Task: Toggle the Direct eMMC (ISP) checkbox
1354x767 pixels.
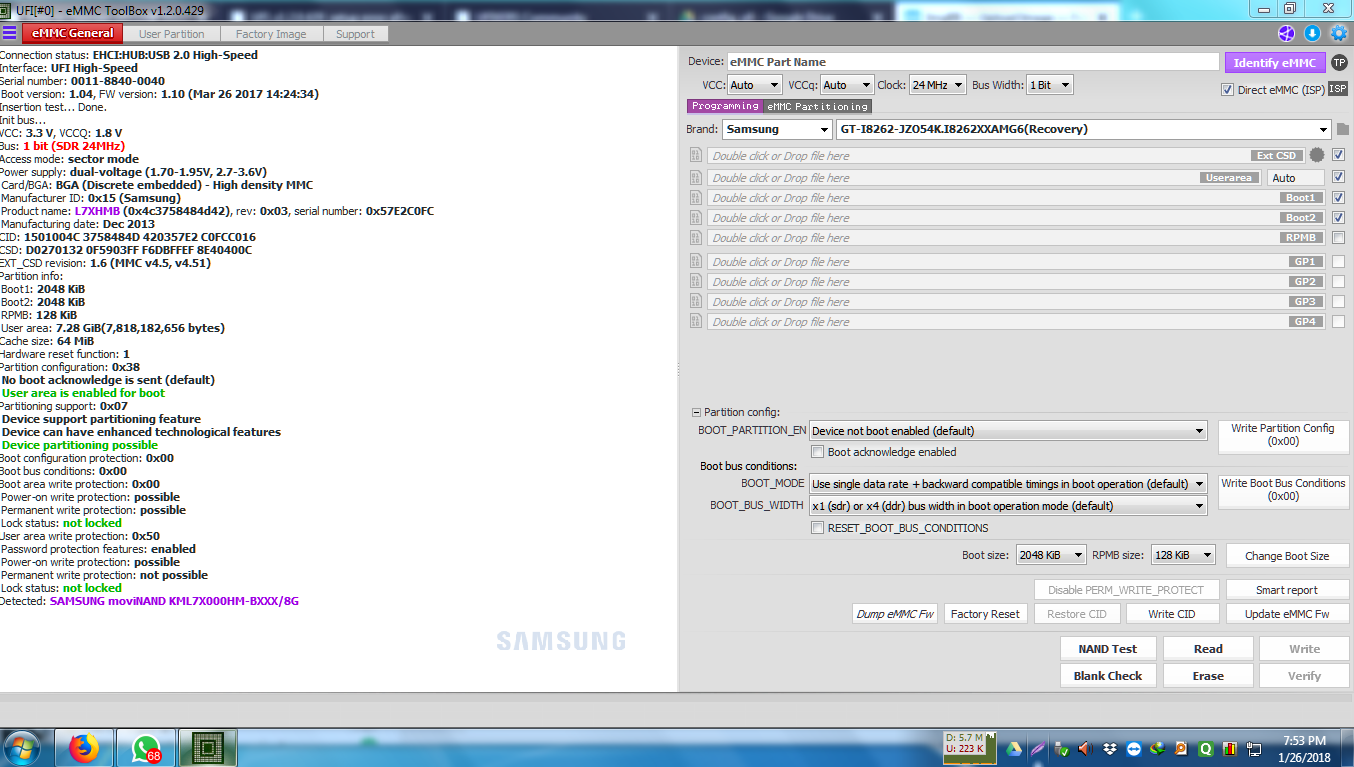Action: pyautogui.click(x=1228, y=90)
